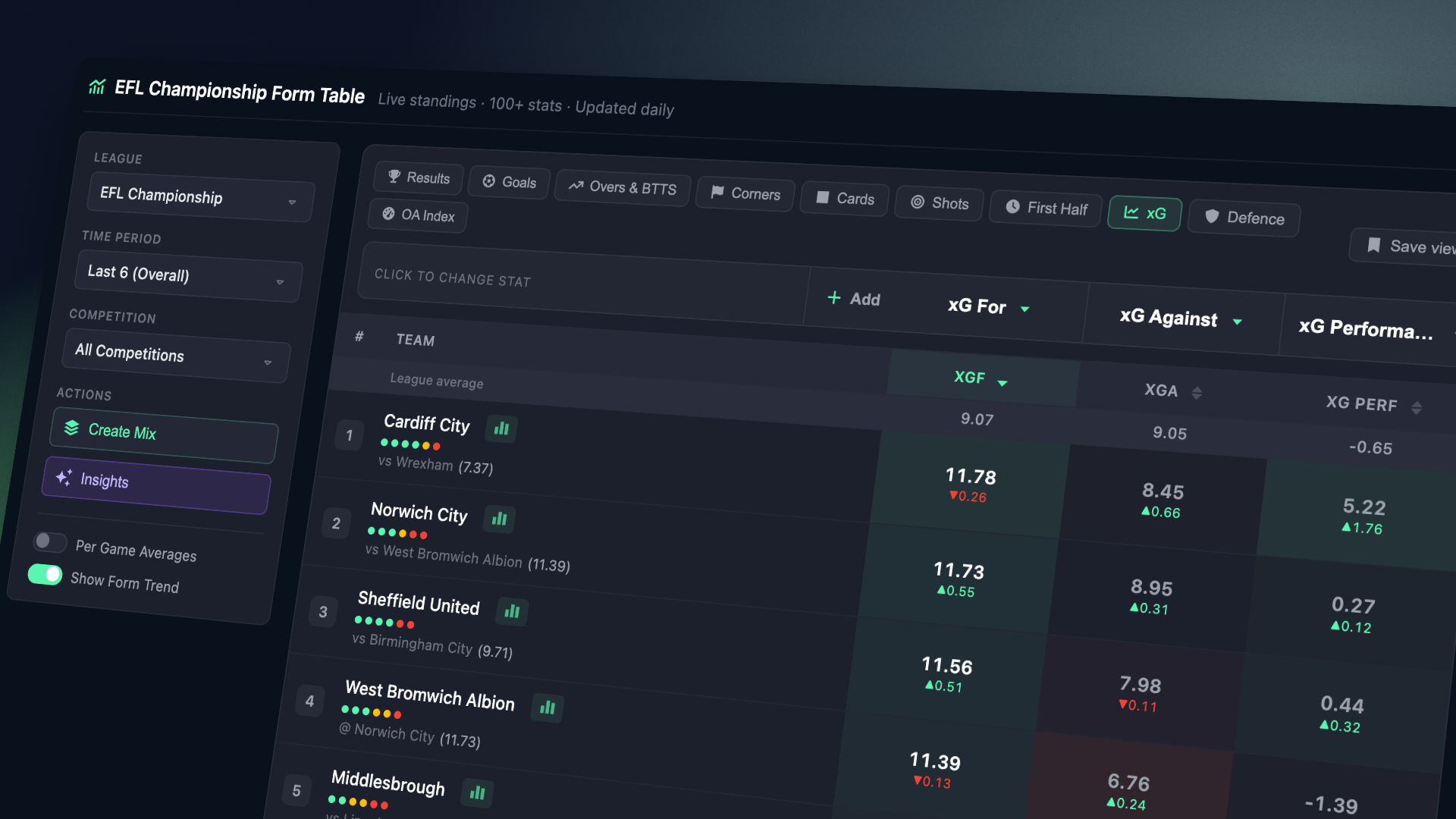Click the Create Mix button
Viewport: 1456px width, 819px height.
click(x=164, y=435)
